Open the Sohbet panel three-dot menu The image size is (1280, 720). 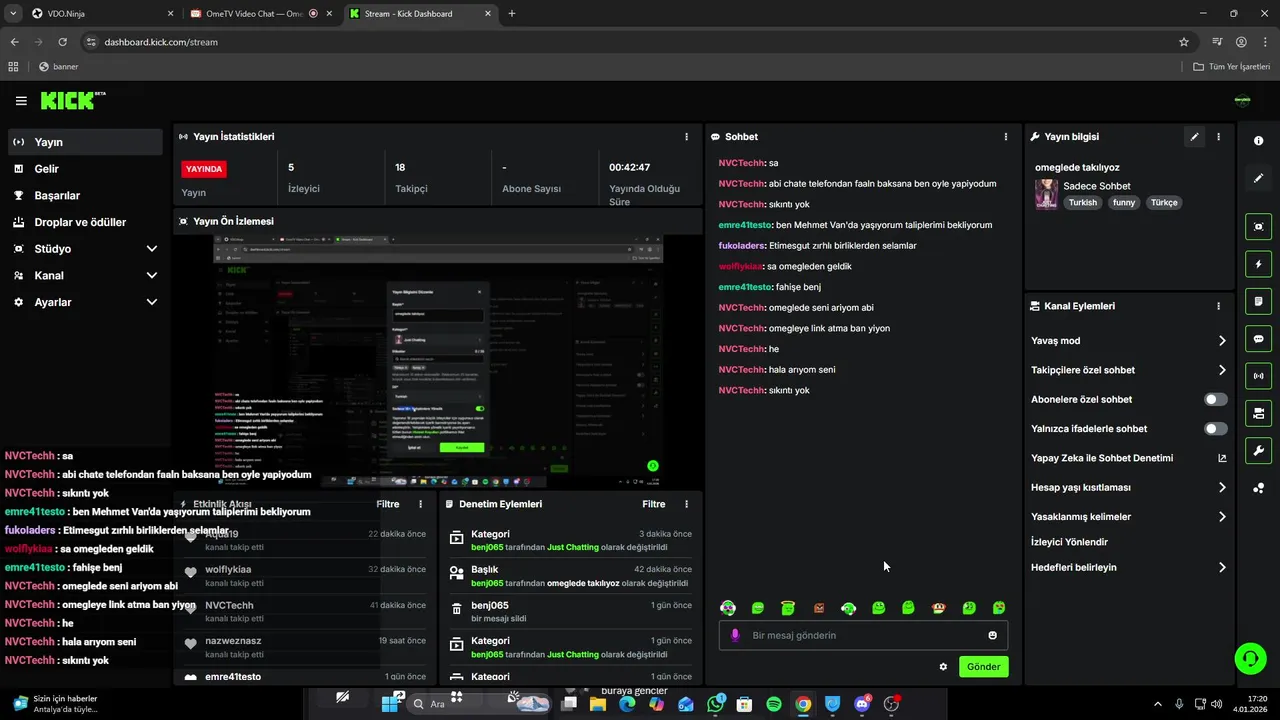pyautogui.click(x=1006, y=137)
